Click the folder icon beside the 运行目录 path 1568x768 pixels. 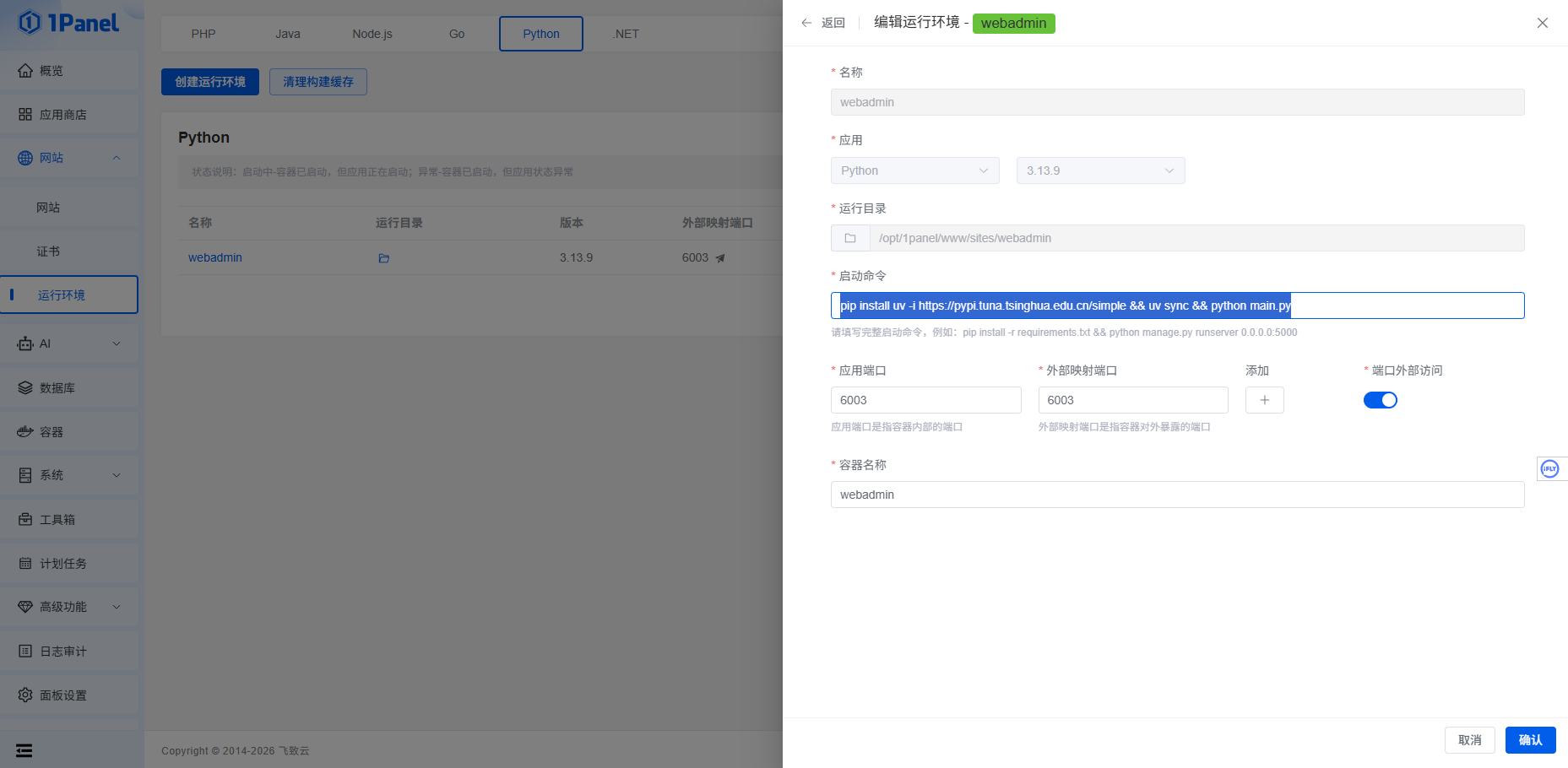[x=850, y=238]
